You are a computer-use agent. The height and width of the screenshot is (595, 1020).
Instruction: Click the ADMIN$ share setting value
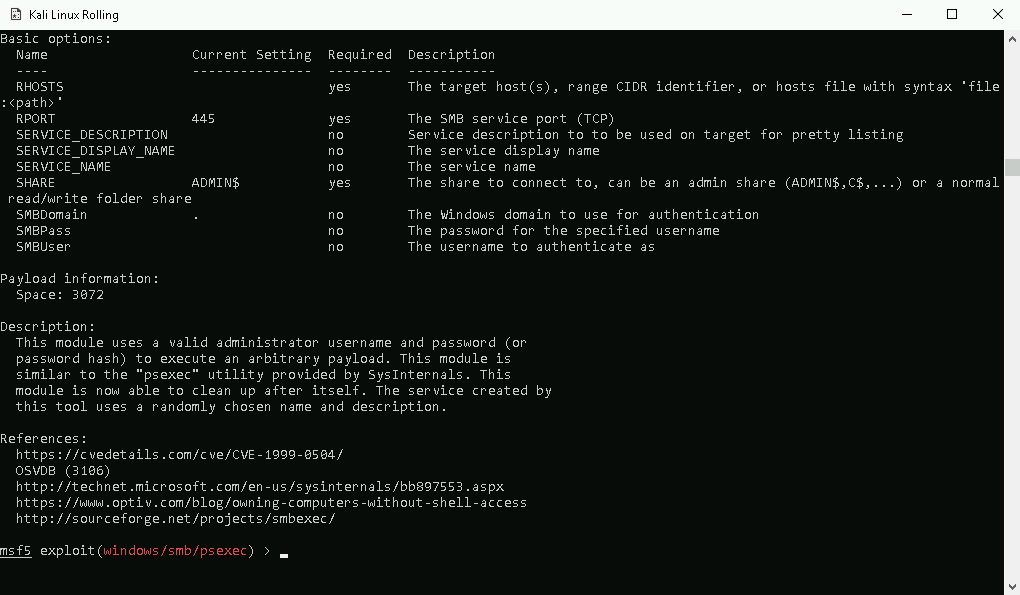pyautogui.click(x=215, y=183)
